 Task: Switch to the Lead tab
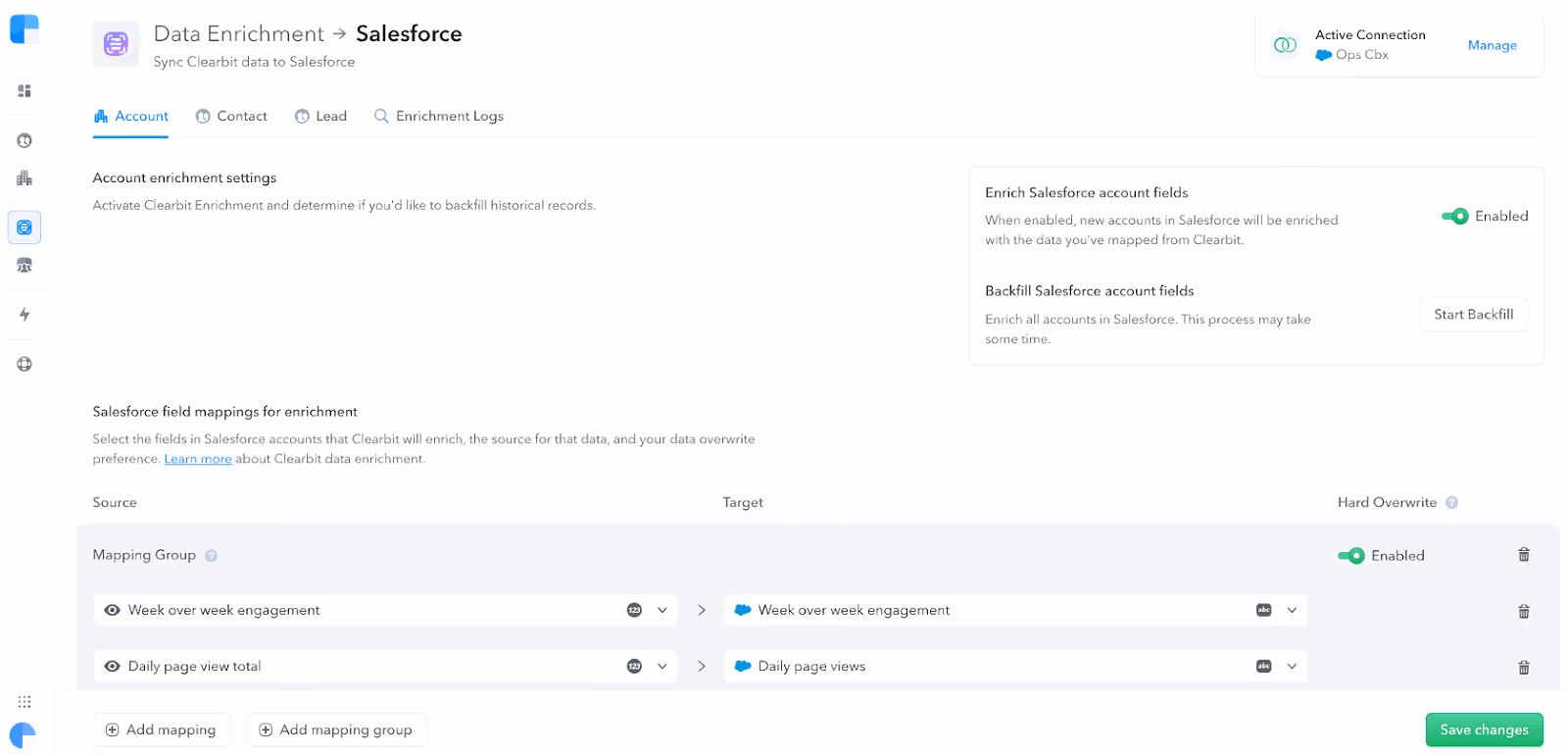click(x=320, y=117)
